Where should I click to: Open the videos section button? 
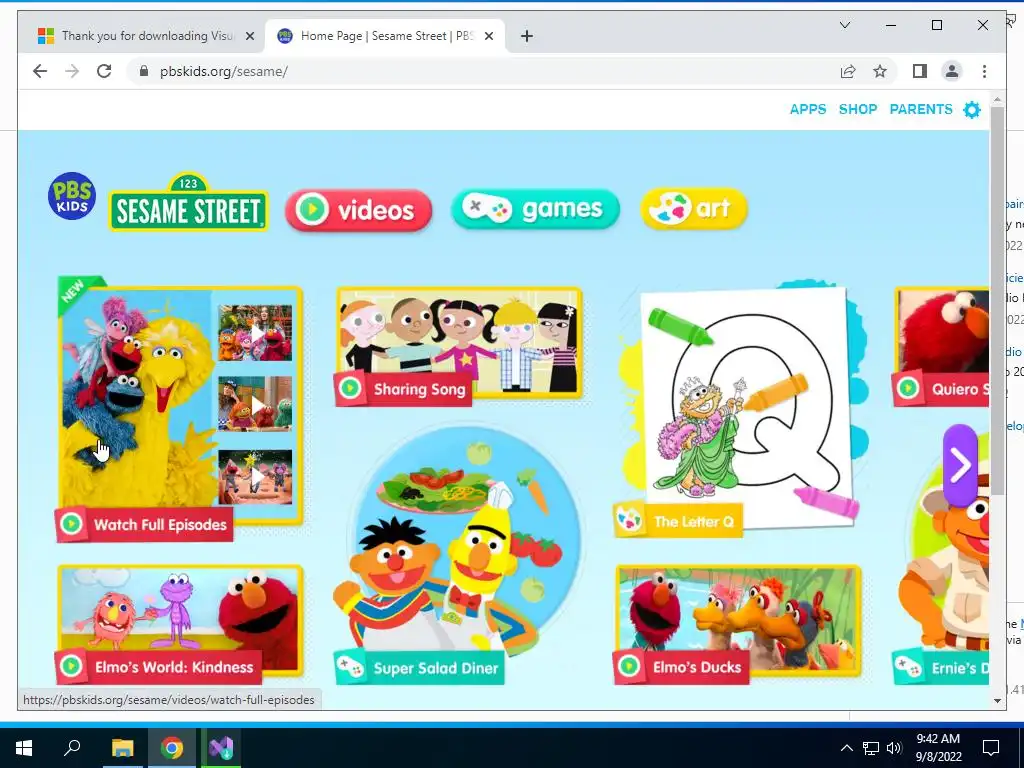pos(359,210)
